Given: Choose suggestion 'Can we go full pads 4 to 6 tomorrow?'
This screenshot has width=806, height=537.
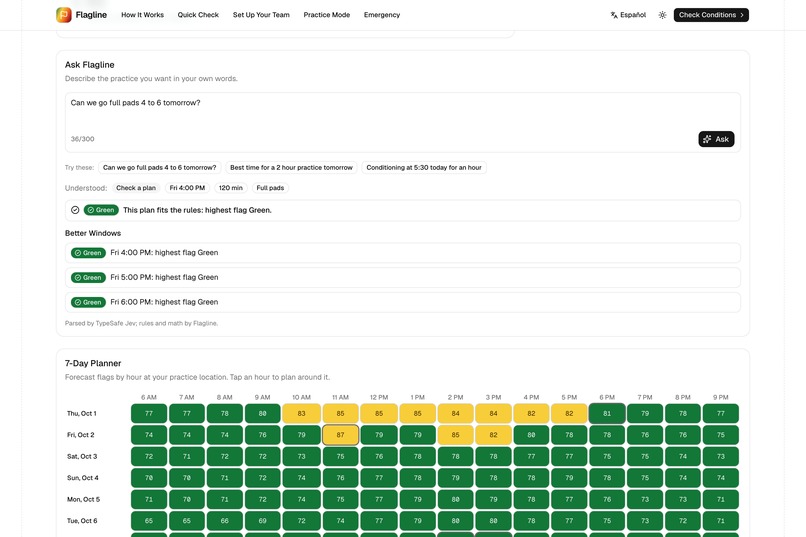Looking at the screenshot, I should click(159, 168).
